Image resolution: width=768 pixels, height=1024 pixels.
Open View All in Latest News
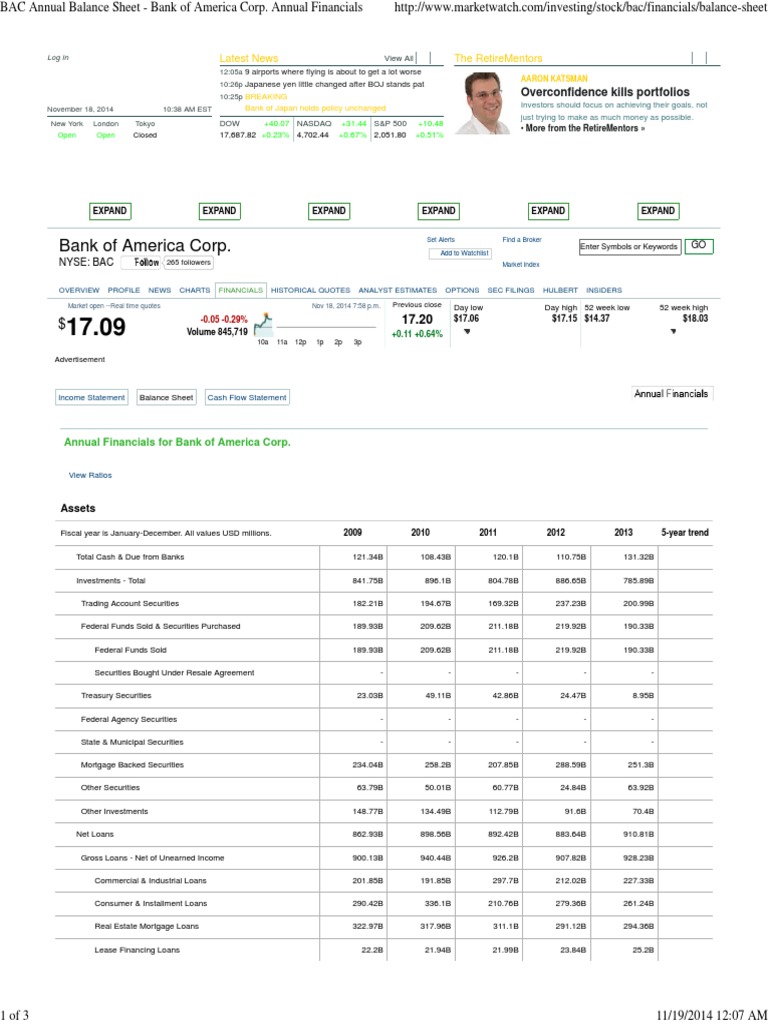[398, 59]
